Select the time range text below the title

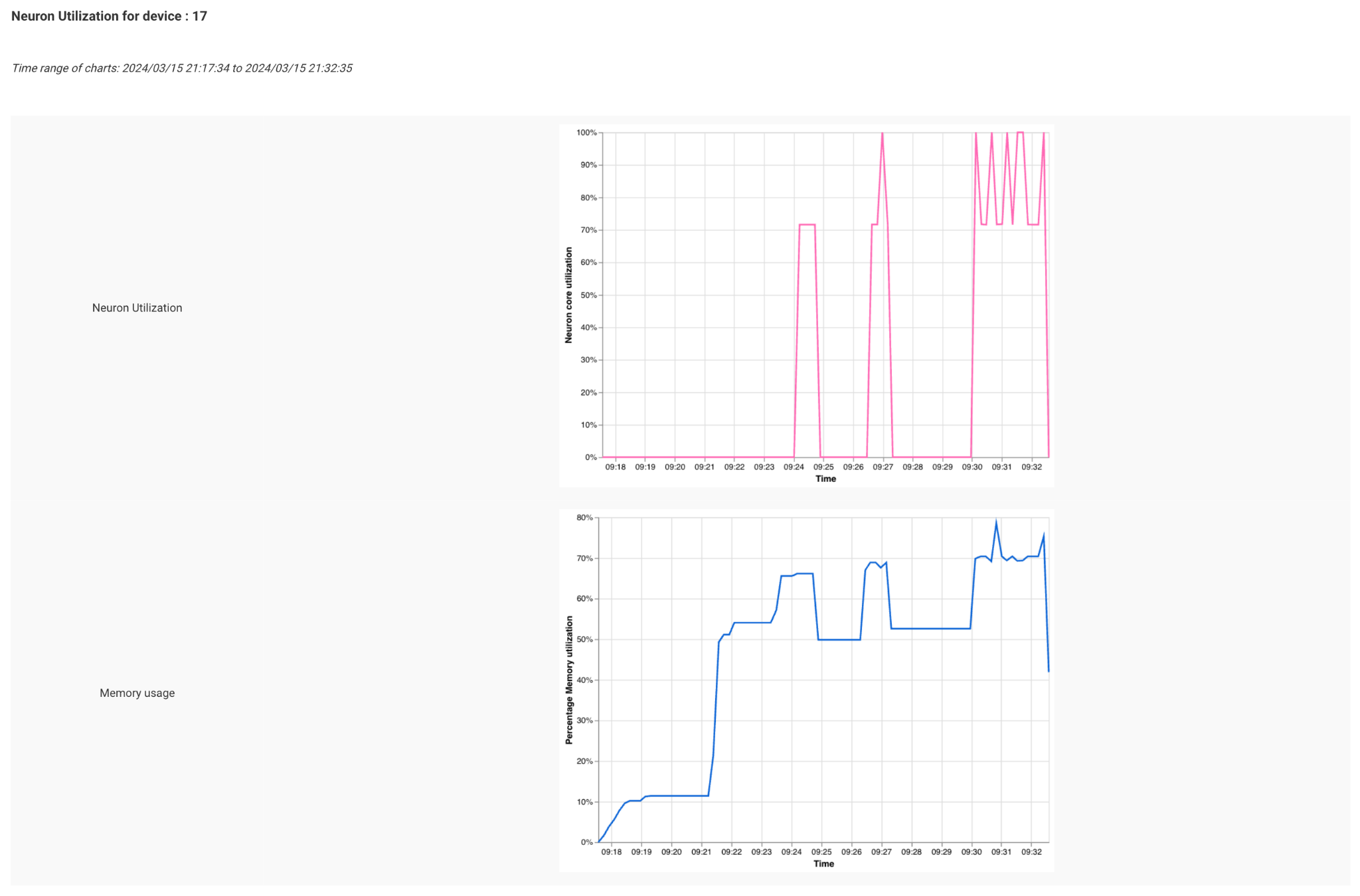pyautogui.click(x=183, y=68)
